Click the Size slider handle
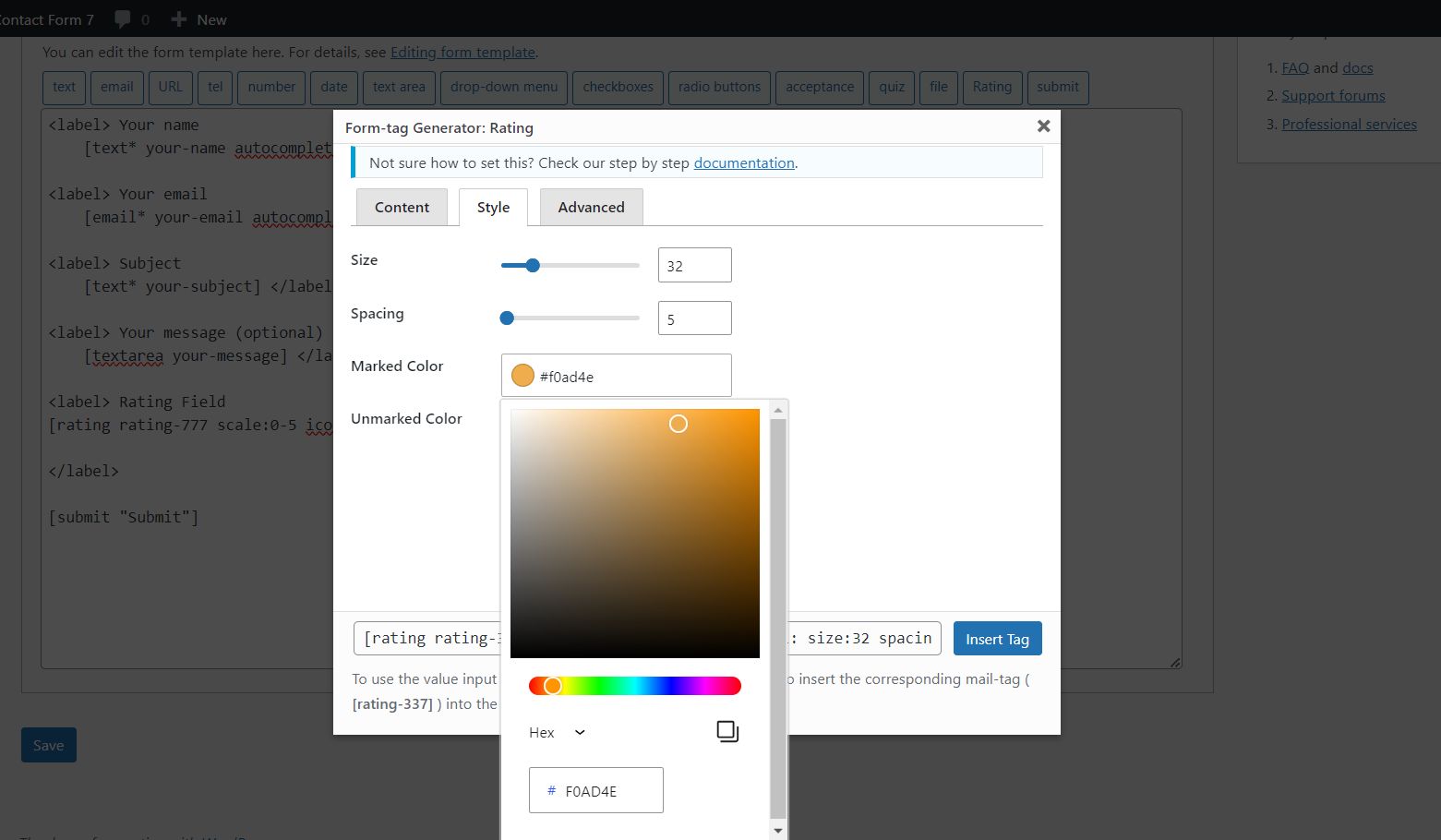The width and height of the screenshot is (1441, 840). 533,266
